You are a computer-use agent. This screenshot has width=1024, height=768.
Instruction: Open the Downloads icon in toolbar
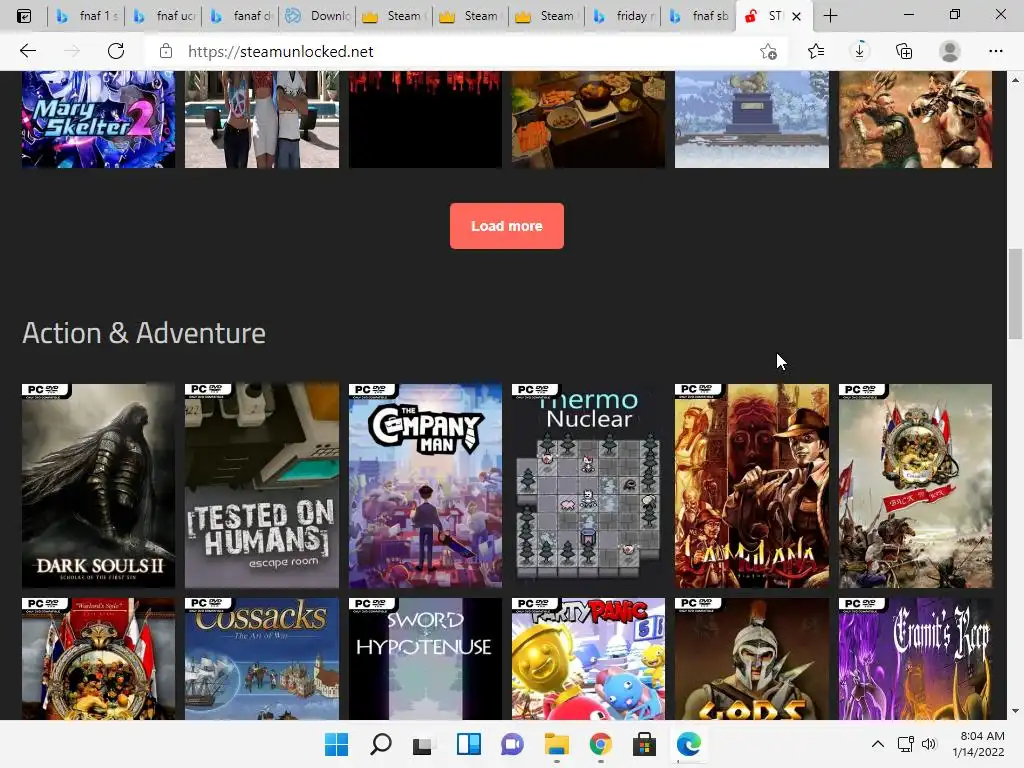click(859, 51)
